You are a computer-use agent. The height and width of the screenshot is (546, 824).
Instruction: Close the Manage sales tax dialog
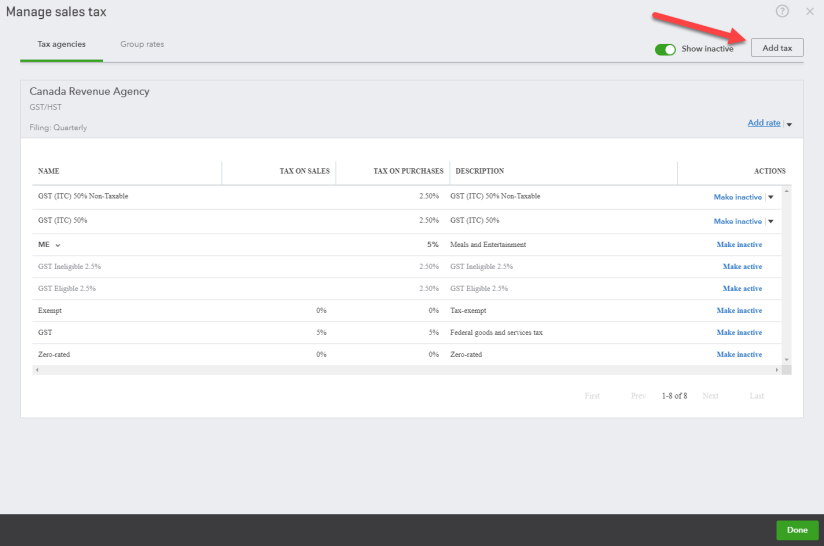[810, 11]
